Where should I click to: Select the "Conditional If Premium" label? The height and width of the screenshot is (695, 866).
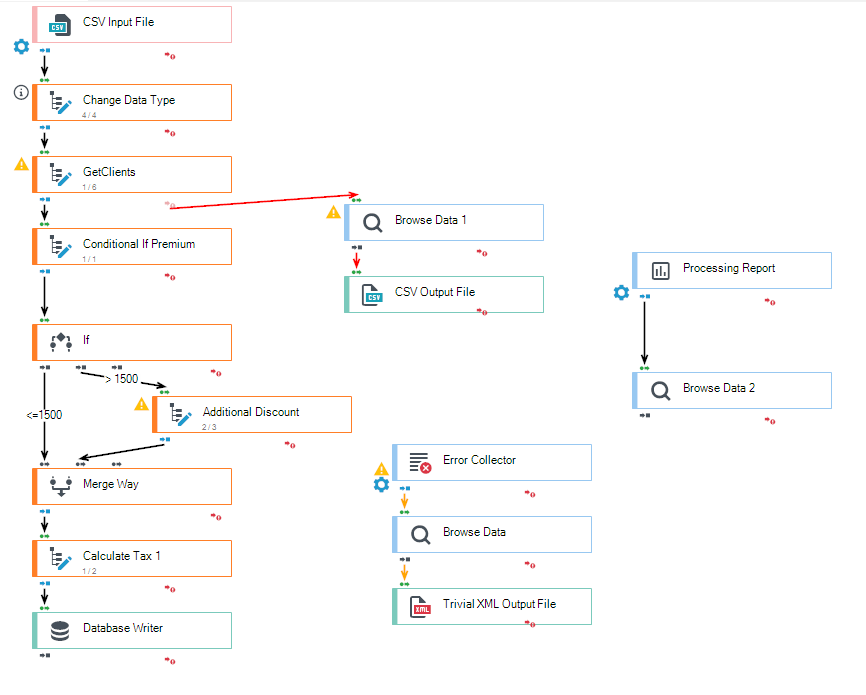click(139, 244)
